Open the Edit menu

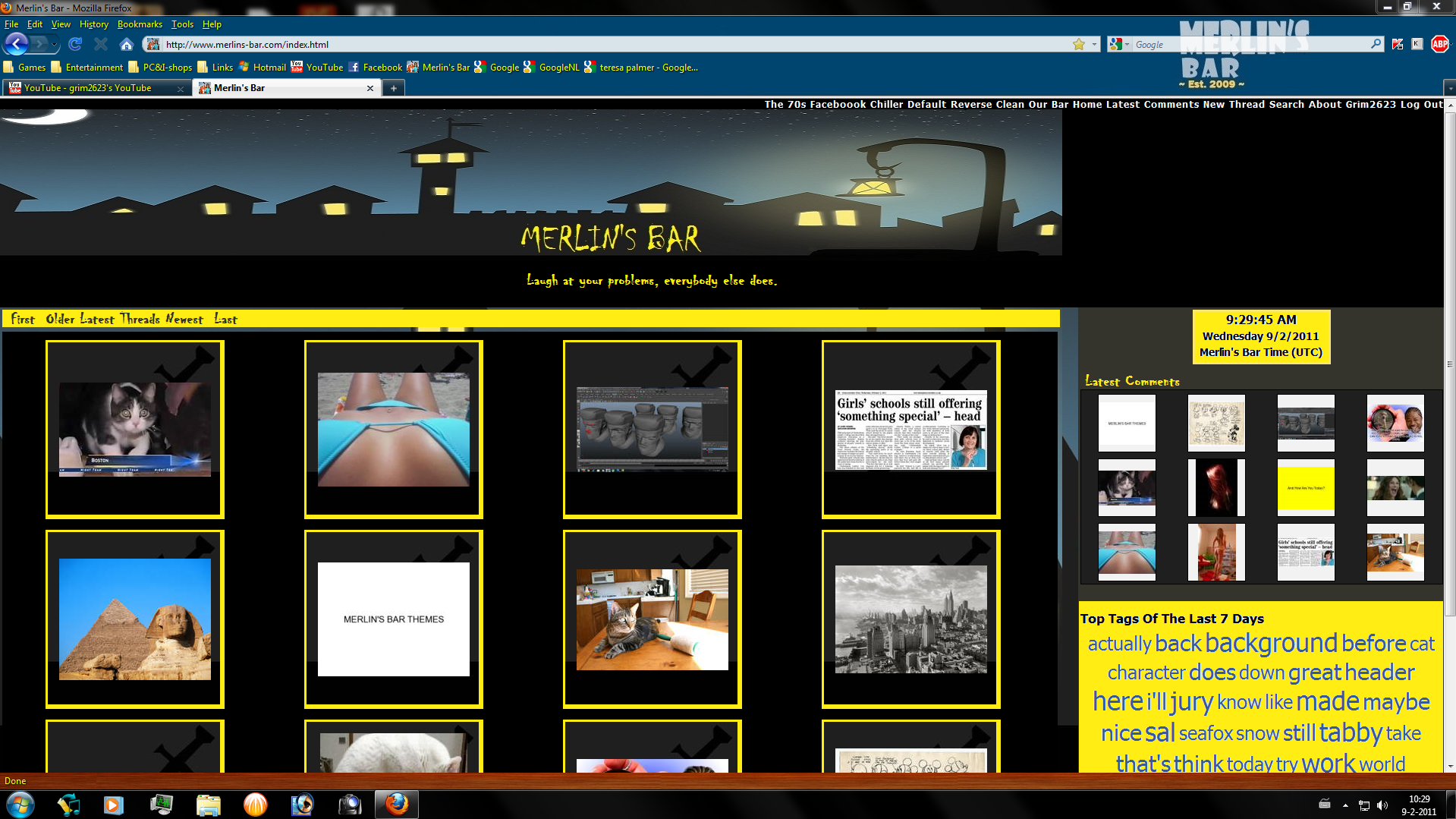pos(35,24)
